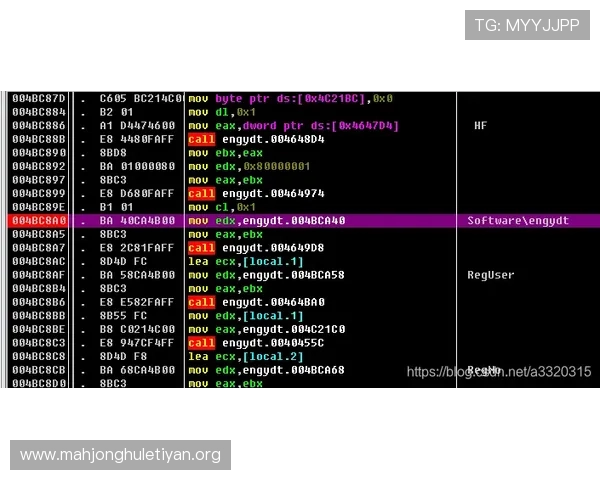Select address 004BC886 row
Image resolution: width=600 pixels, height=480 pixels.
38,126
